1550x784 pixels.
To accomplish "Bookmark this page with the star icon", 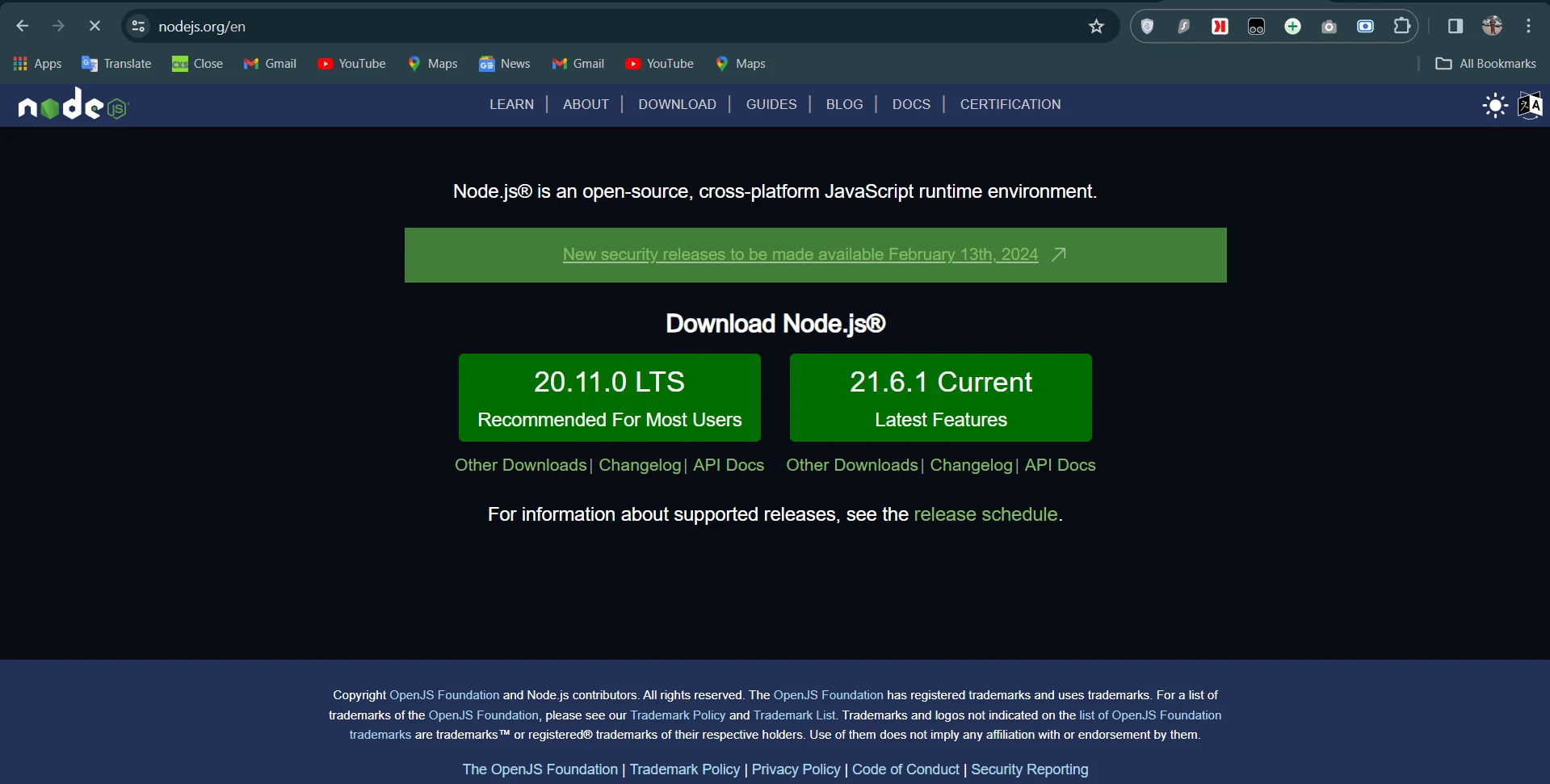I will pos(1096,27).
